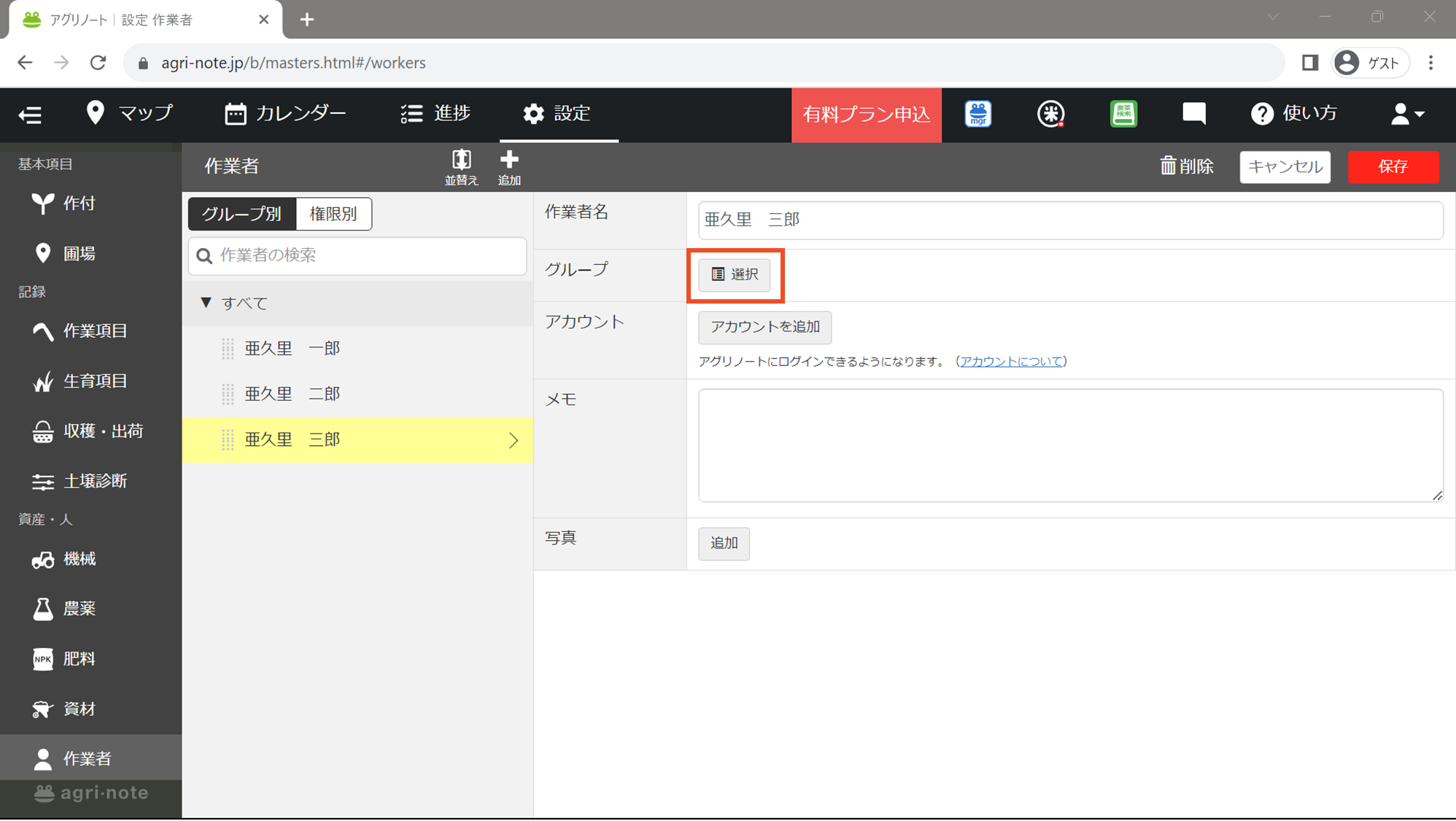Open the 進捗 navigation tab
The width and height of the screenshot is (1456, 821).
435,114
